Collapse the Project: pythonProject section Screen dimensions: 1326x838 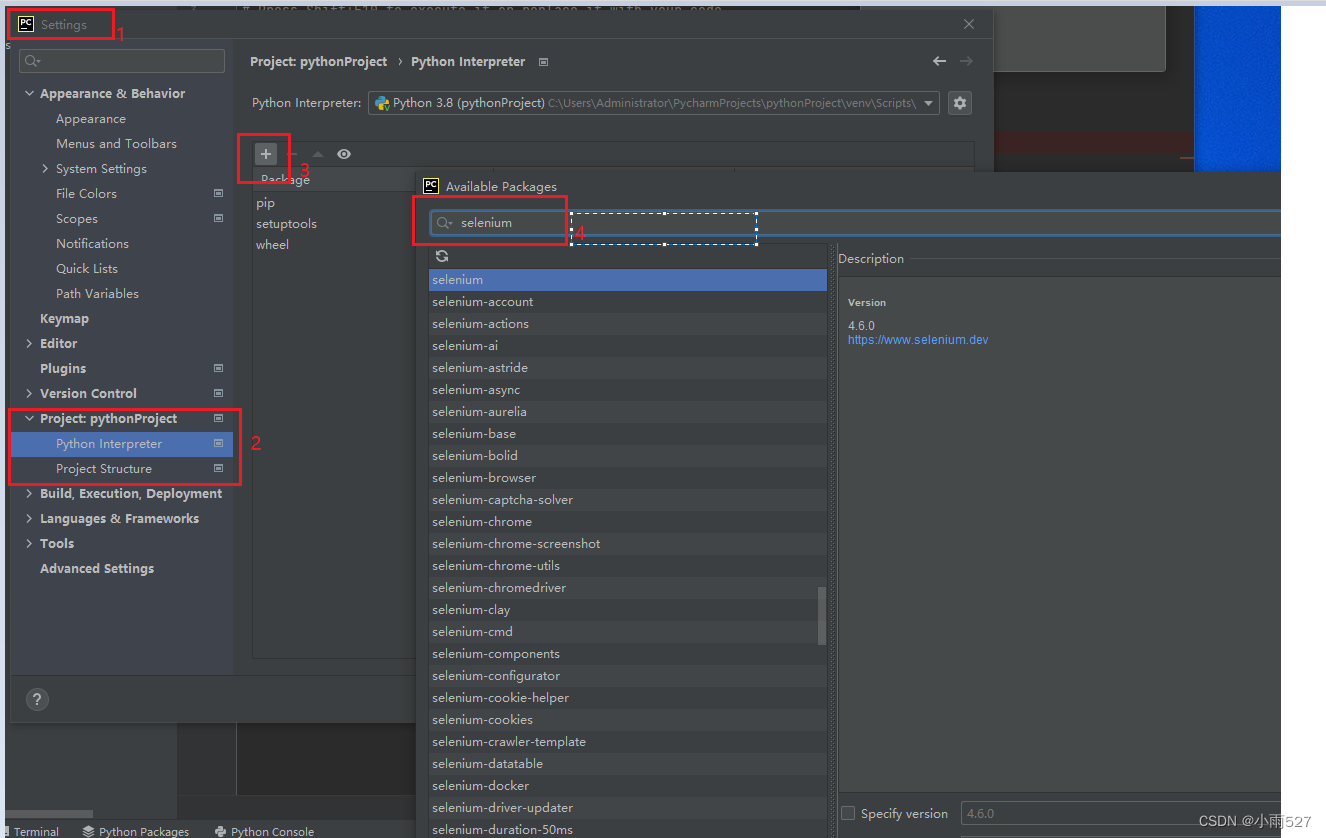pos(29,418)
